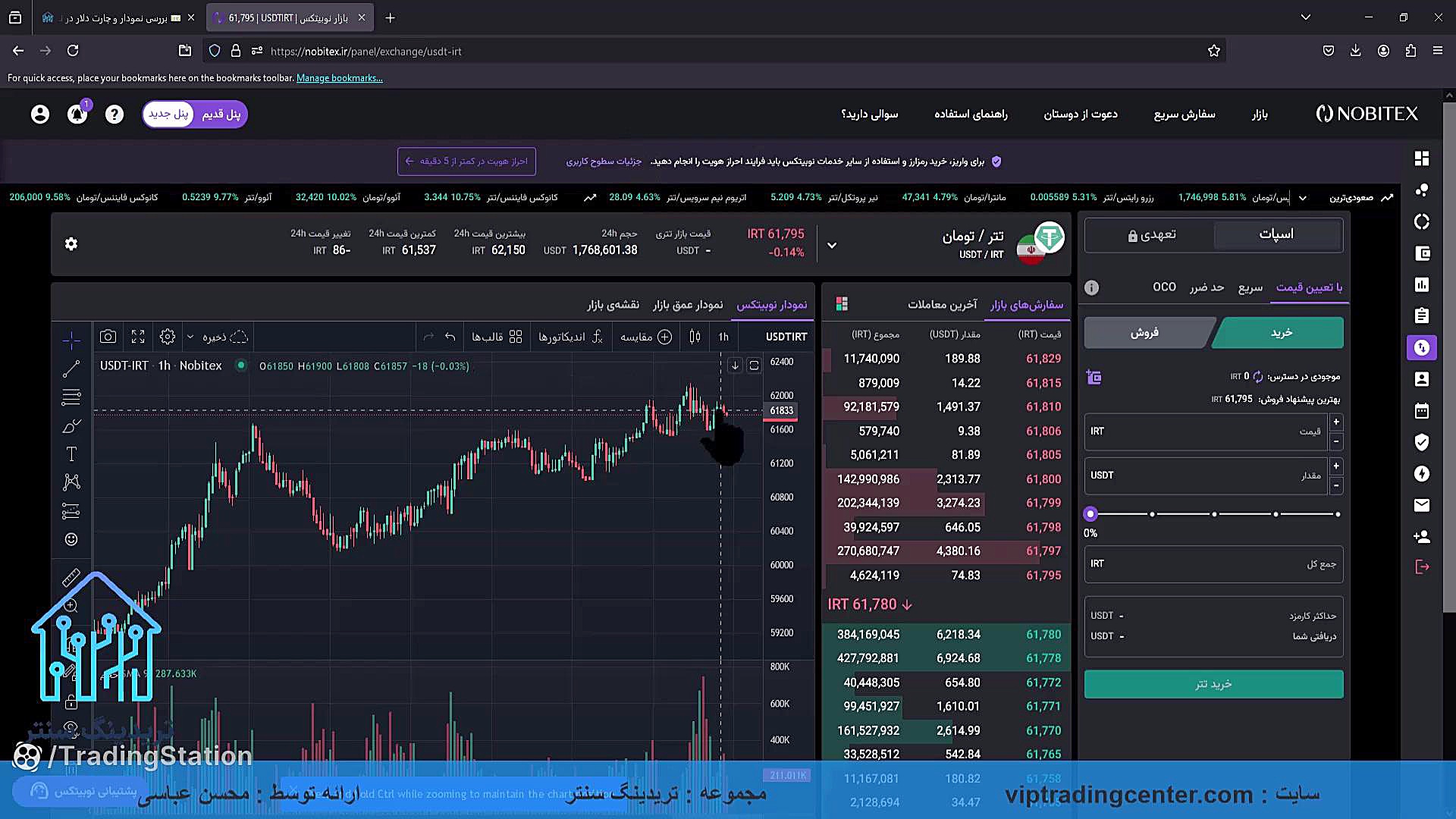Switch to Market Map tab
Image resolution: width=1456 pixels, height=819 pixels.
click(x=613, y=304)
